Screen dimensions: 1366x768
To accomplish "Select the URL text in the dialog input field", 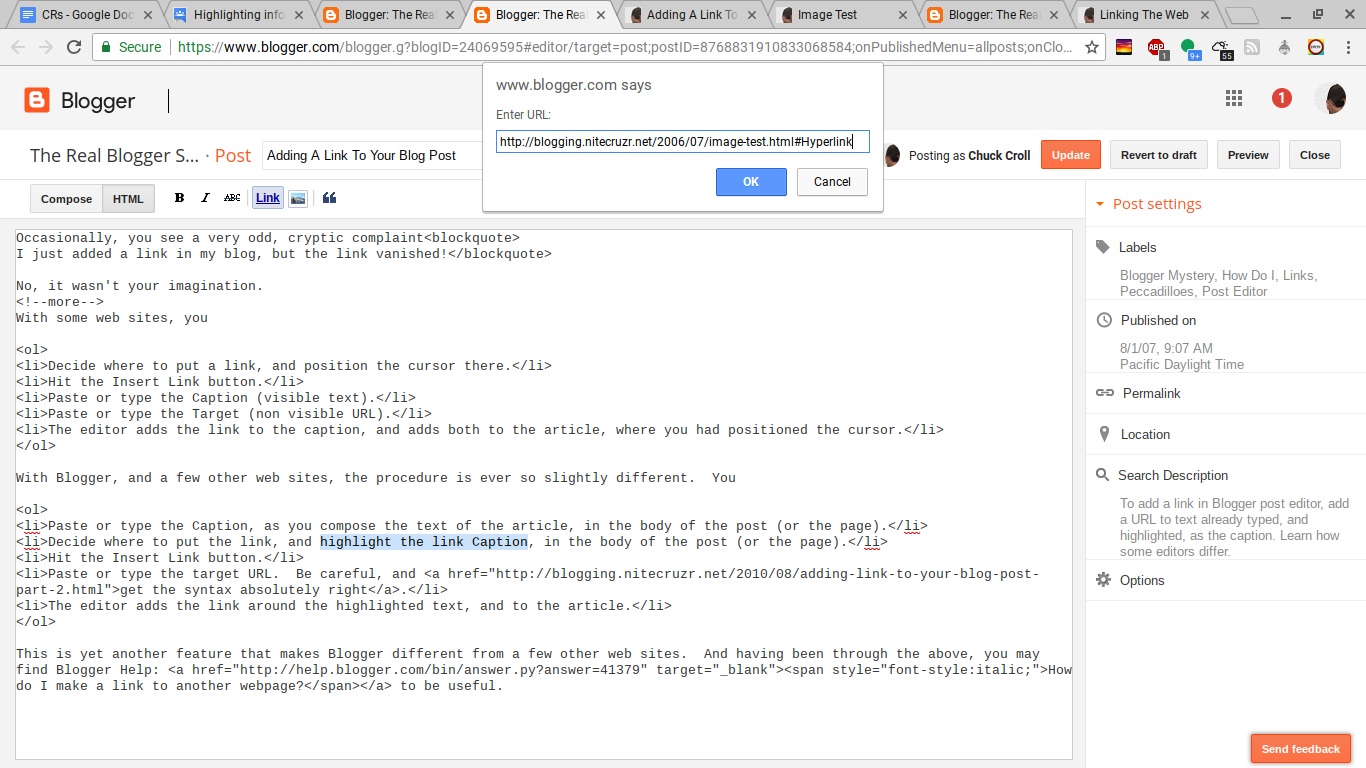I will coord(683,142).
